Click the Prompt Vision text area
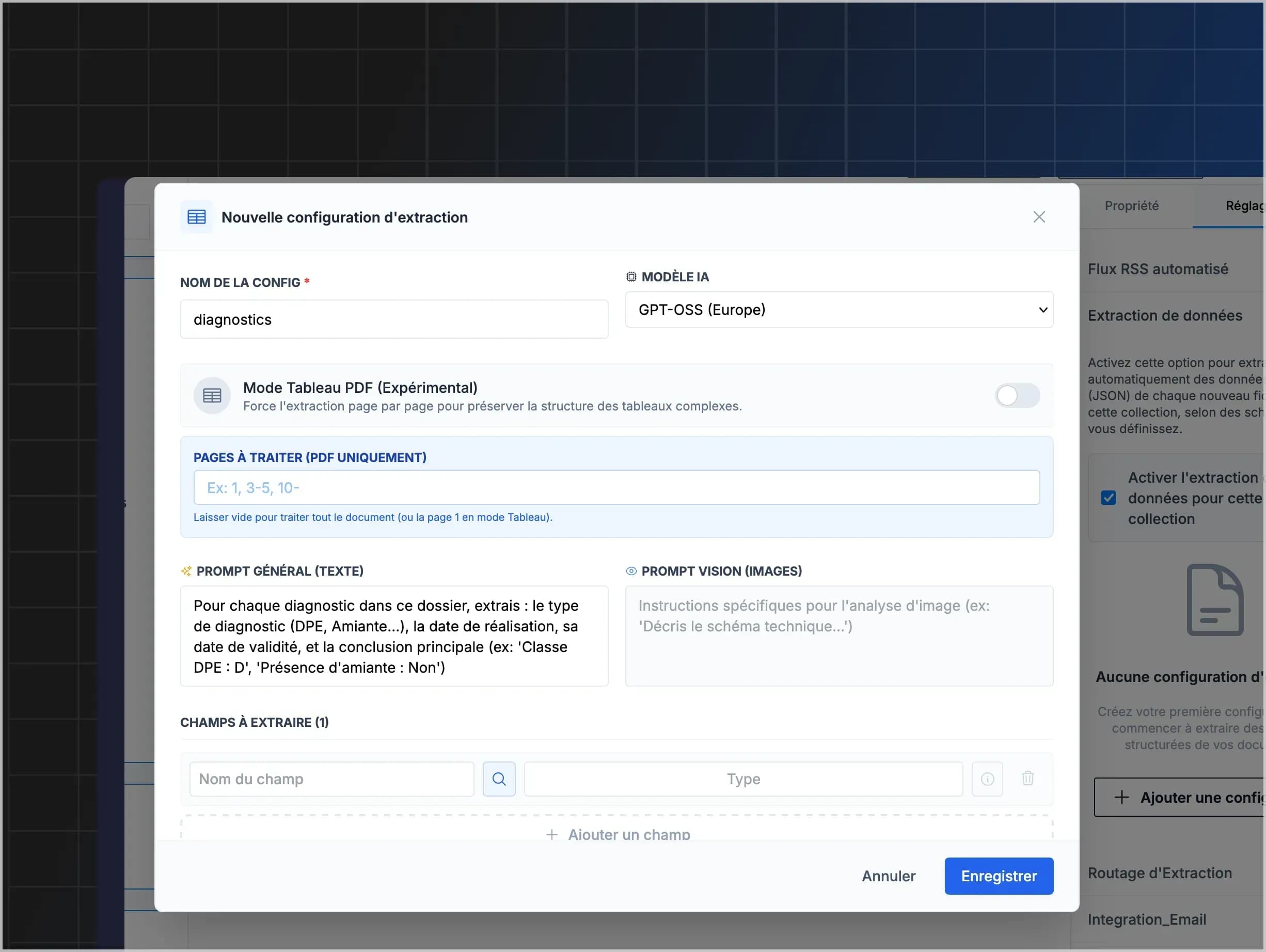This screenshot has height=952, width=1266. coord(838,636)
